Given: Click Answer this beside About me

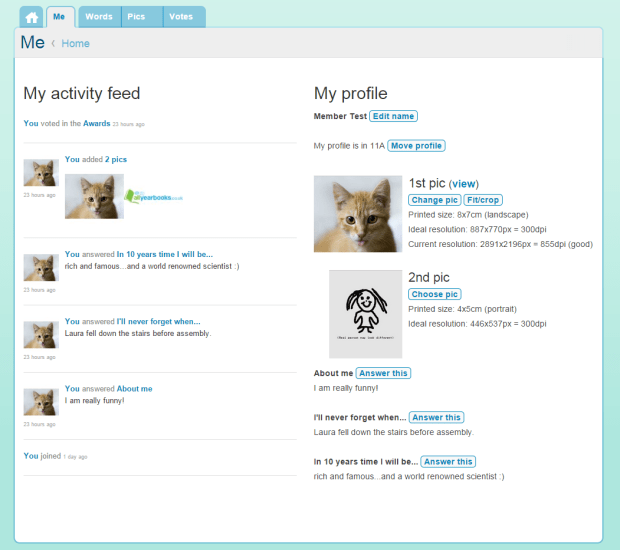Looking at the screenshot, I should tap(383, 373).
